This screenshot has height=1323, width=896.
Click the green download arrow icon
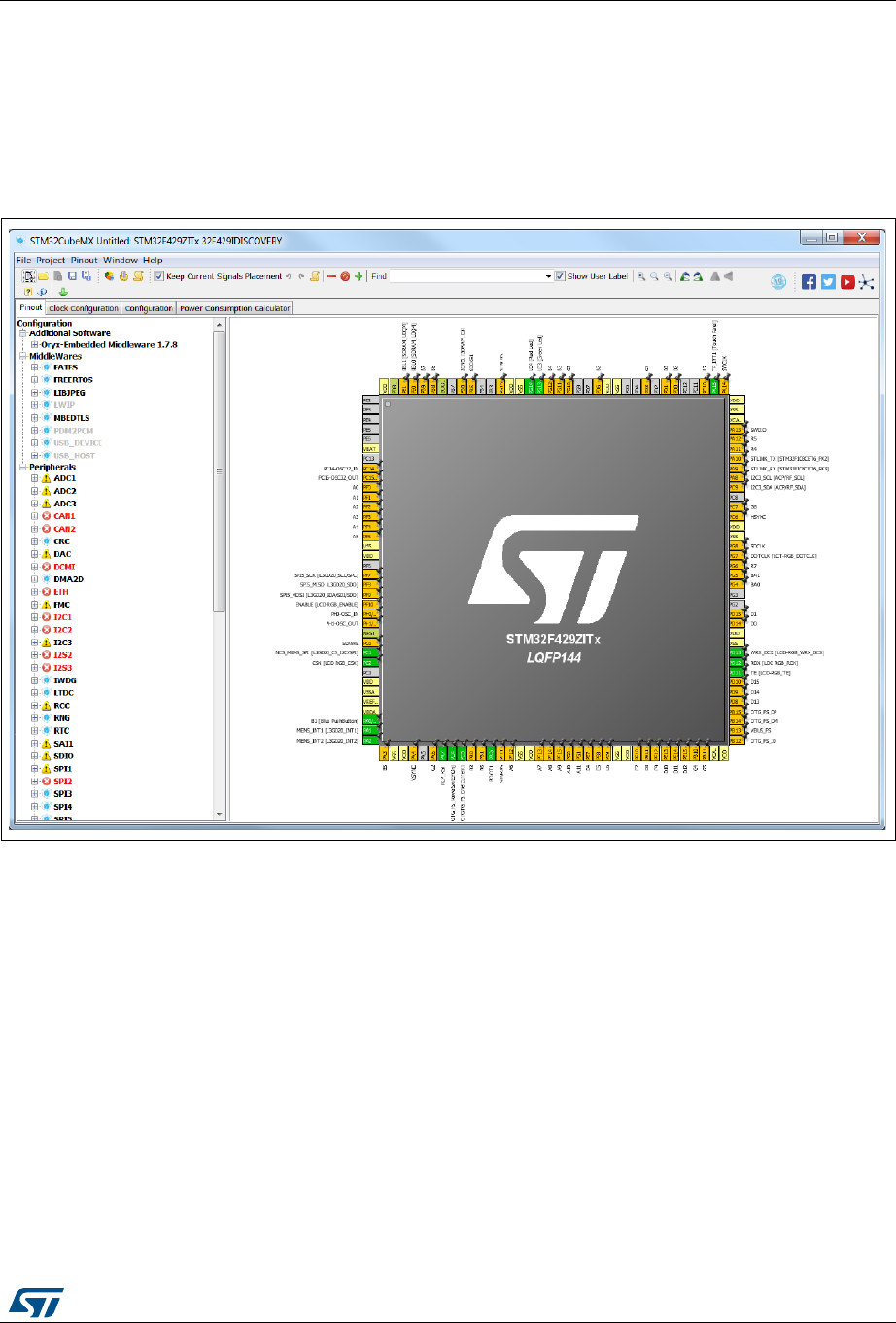click(x=63, y=292)
